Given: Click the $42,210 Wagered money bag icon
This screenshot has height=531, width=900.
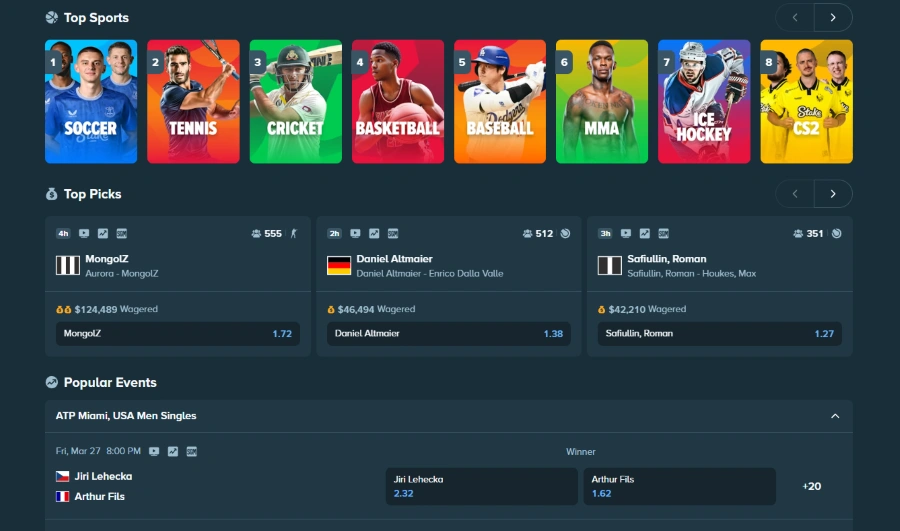Looking at the screenshot, I should (602, 309).
